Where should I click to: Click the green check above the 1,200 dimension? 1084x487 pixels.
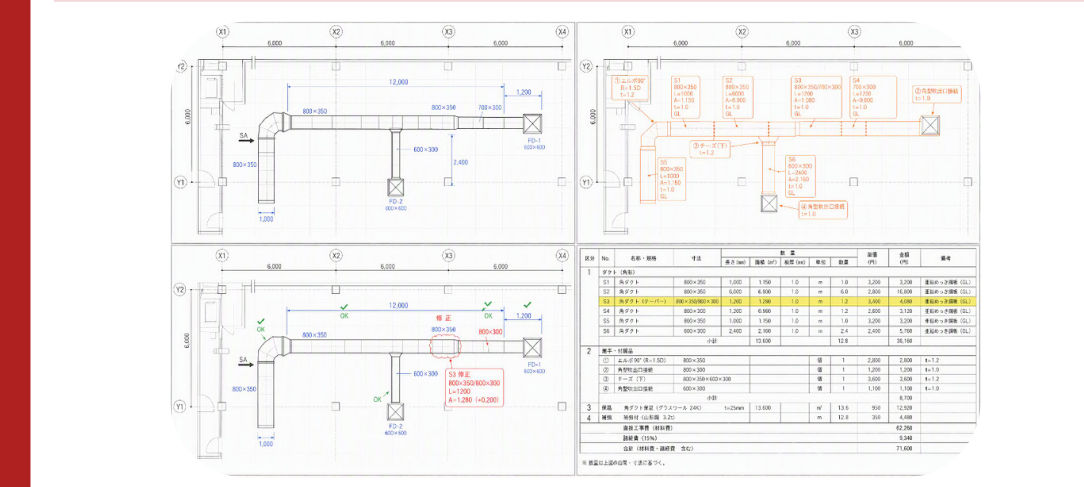[x=528, y=304]
